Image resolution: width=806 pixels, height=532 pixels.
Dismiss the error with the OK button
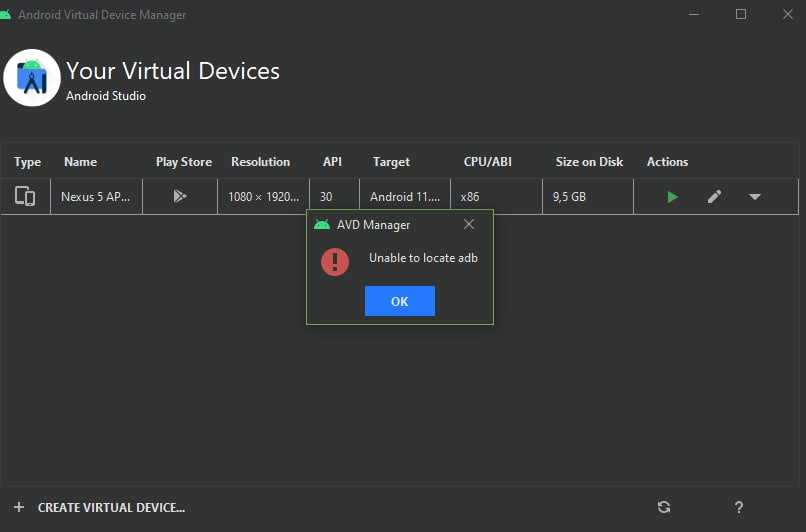tap(400, 301)
